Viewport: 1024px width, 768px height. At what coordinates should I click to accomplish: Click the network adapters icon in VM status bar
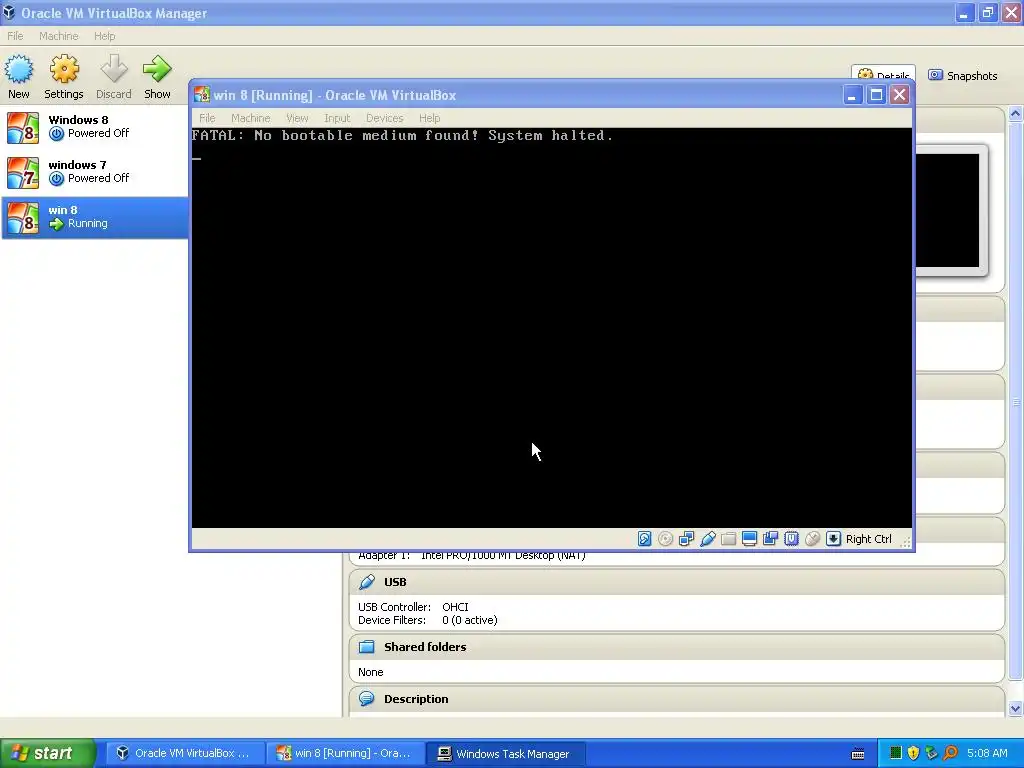686,539
